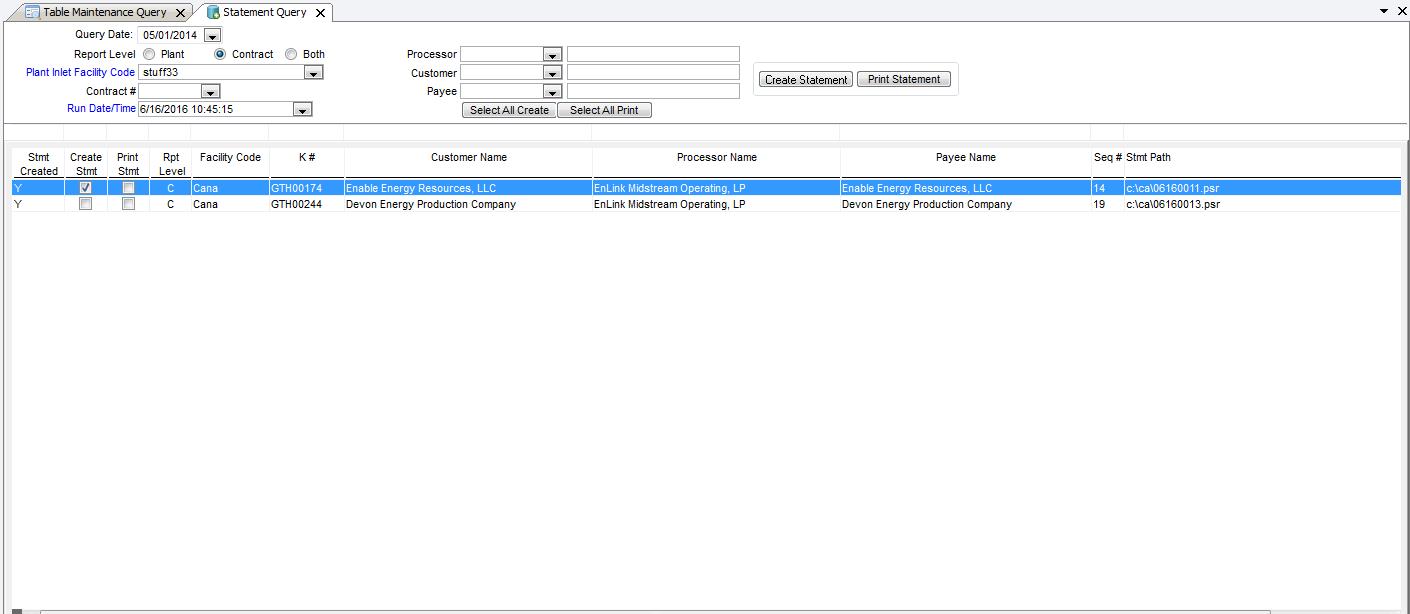Close the Statement Query tab
This screenshot has height=614, width=1410.
point(320,13)
